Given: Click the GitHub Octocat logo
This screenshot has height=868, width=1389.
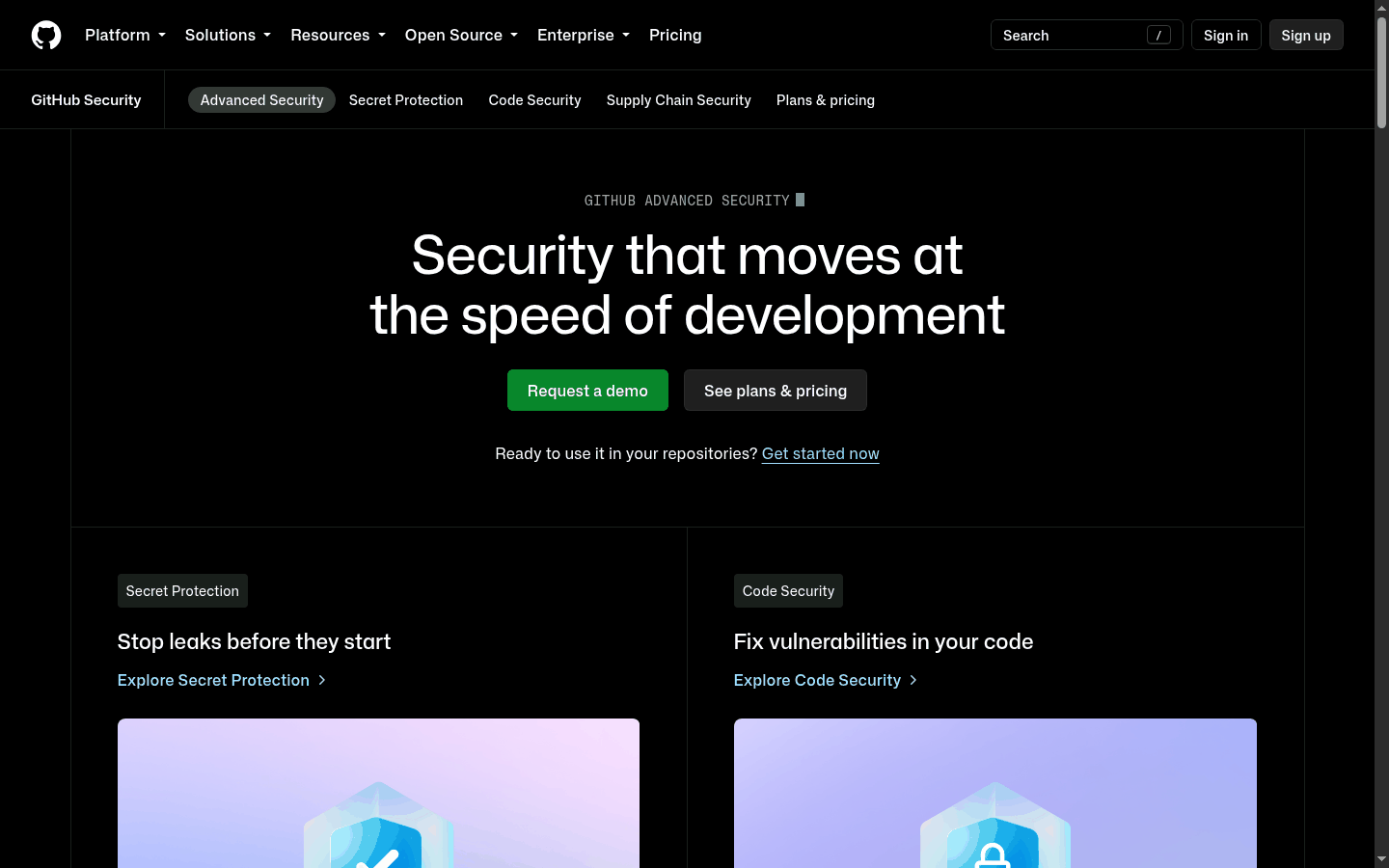Looking at the screenshot, I should point(46,35).
